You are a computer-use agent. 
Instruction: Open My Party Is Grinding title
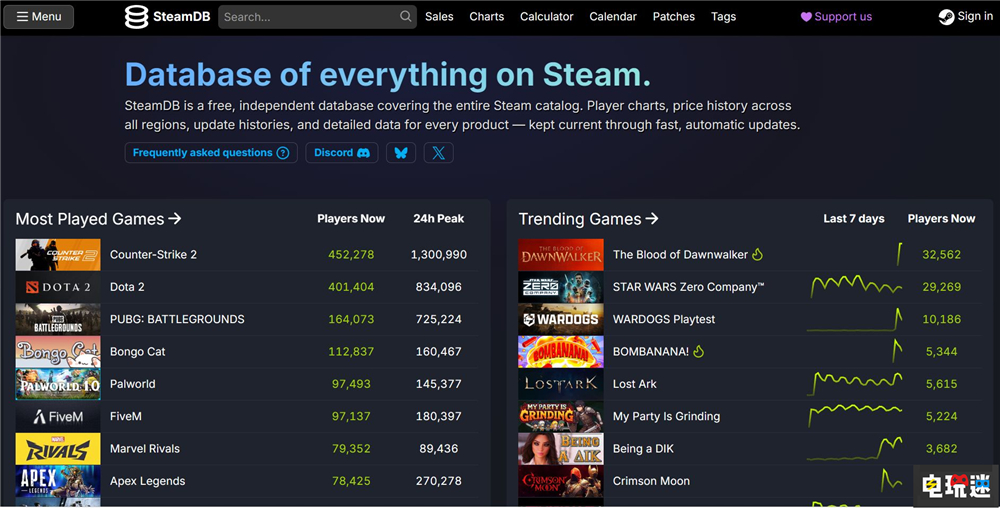pos(666,417)
